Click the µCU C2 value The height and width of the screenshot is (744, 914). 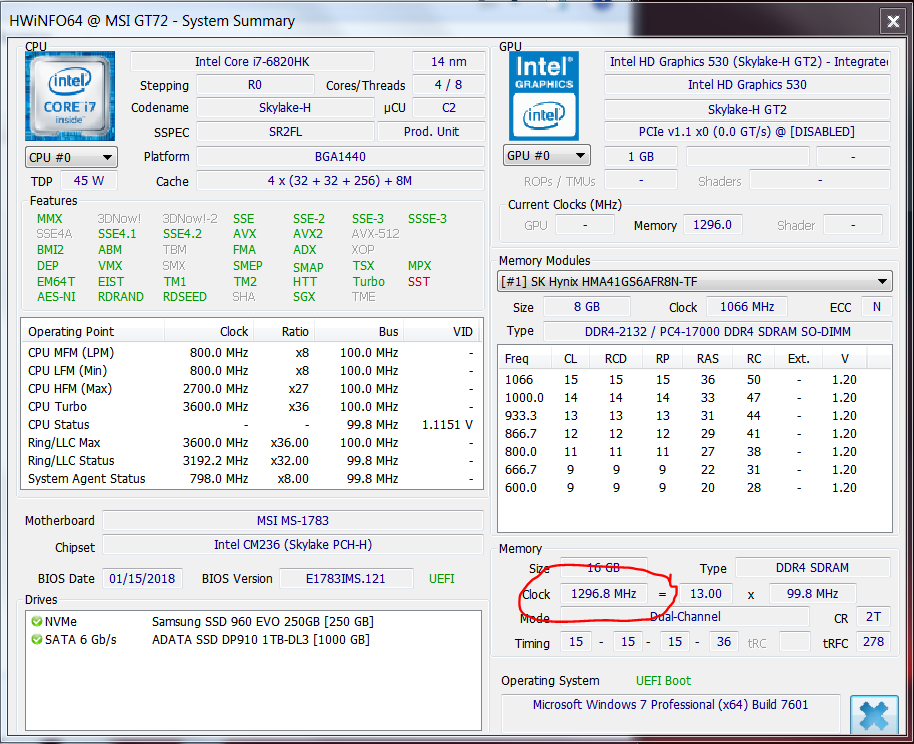(448, 108)
